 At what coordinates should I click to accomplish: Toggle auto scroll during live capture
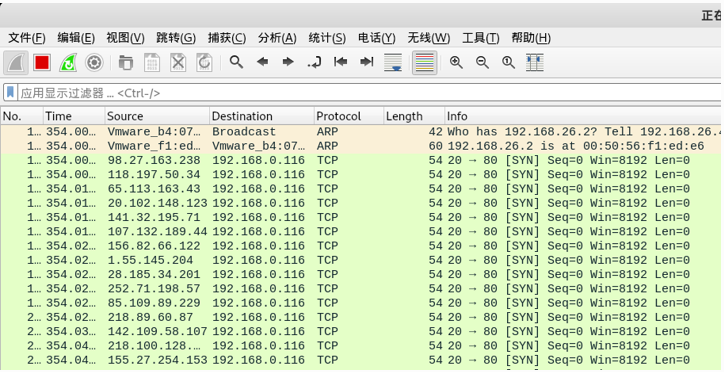[393, 63]
